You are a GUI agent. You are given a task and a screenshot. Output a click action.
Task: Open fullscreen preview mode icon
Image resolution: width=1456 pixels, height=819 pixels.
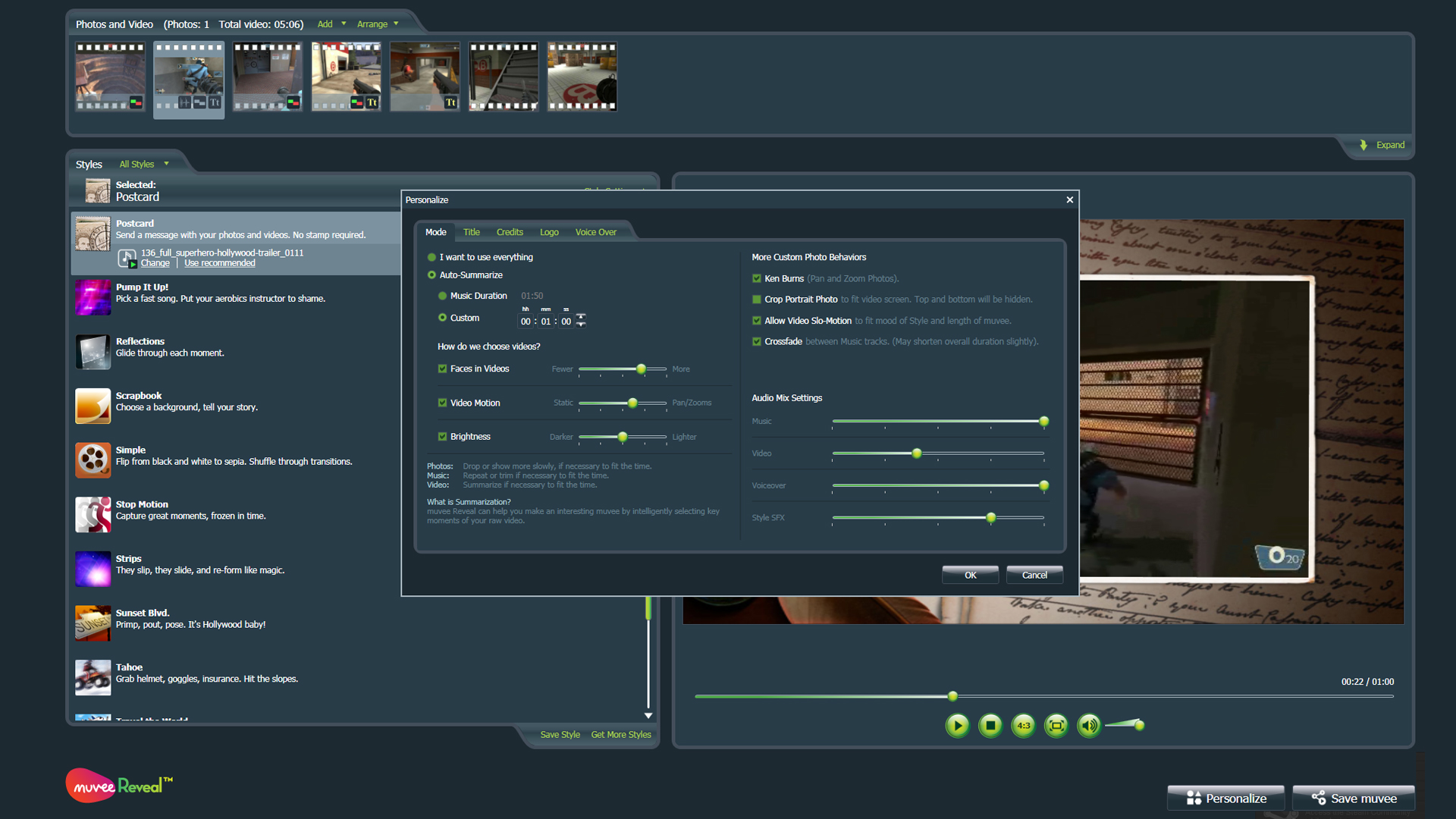click(1056, 725)
